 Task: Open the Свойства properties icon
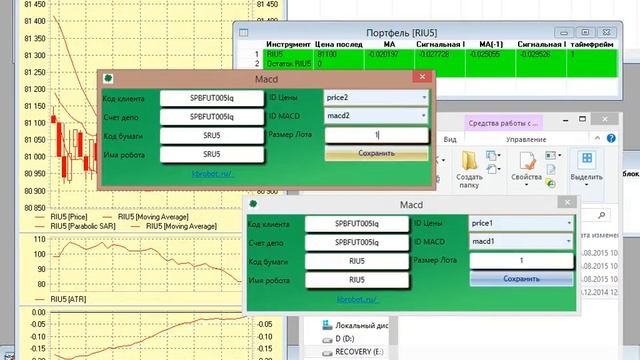click(x=527, y=161)
